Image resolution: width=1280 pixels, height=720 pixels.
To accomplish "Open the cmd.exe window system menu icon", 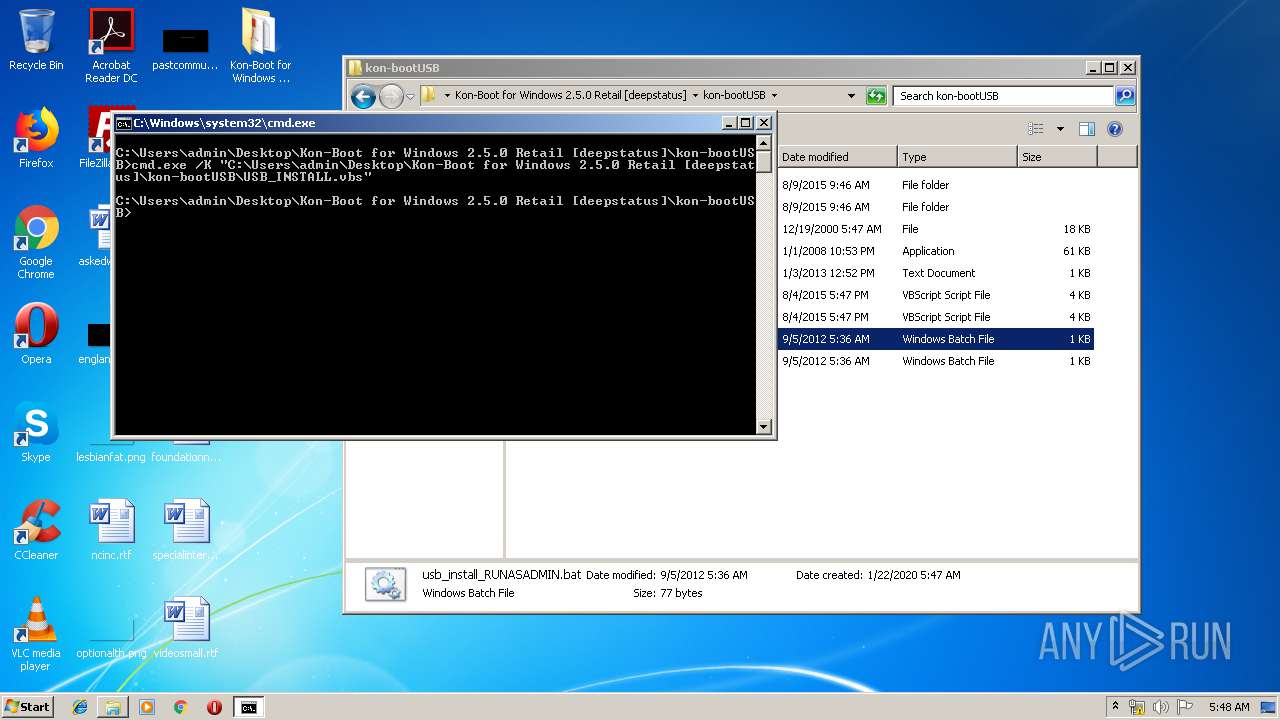I will click(x=124, y=123).
